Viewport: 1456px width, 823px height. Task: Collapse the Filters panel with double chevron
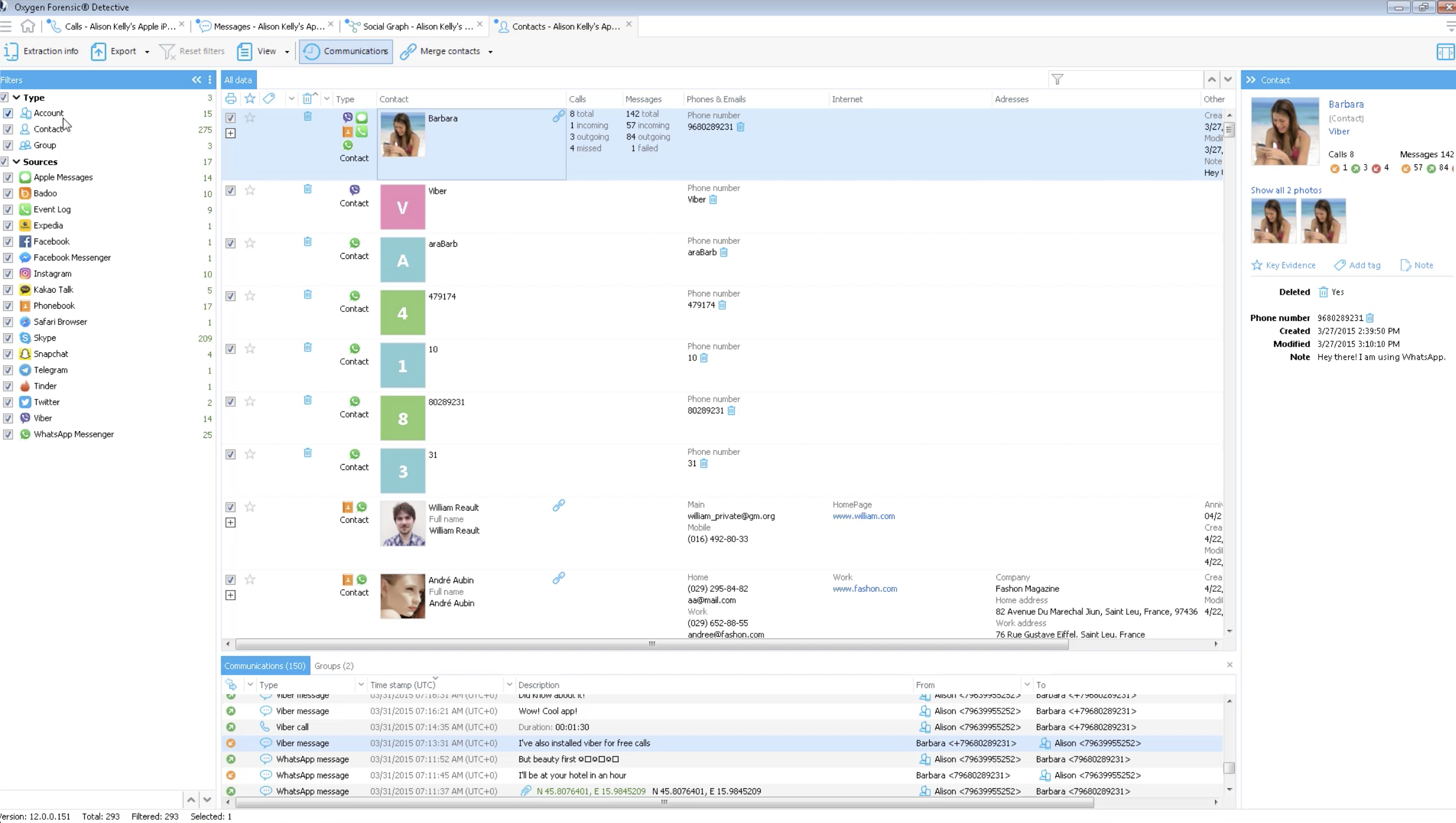click(196, 80)
